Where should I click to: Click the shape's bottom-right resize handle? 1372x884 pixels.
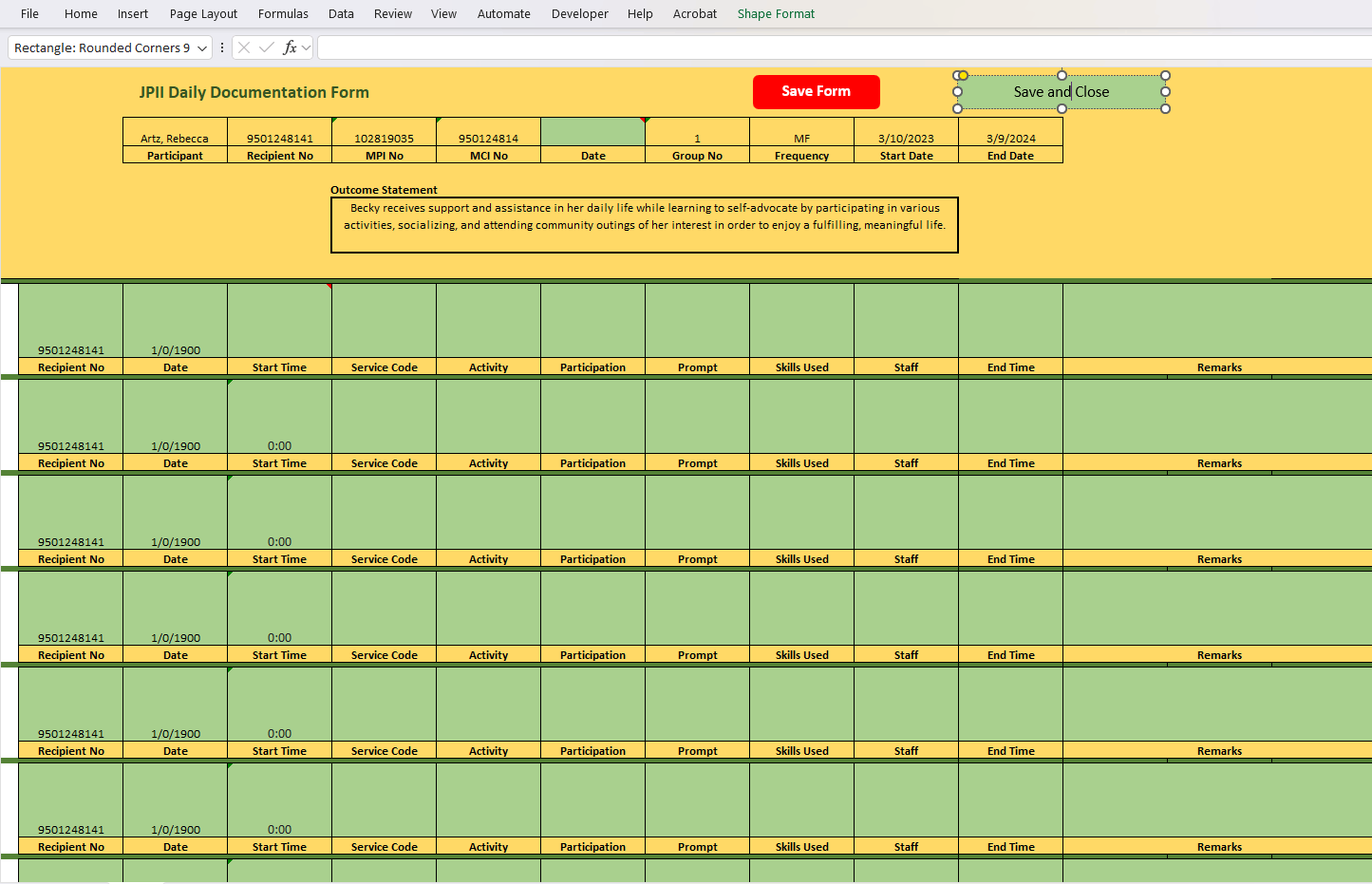1165,108
